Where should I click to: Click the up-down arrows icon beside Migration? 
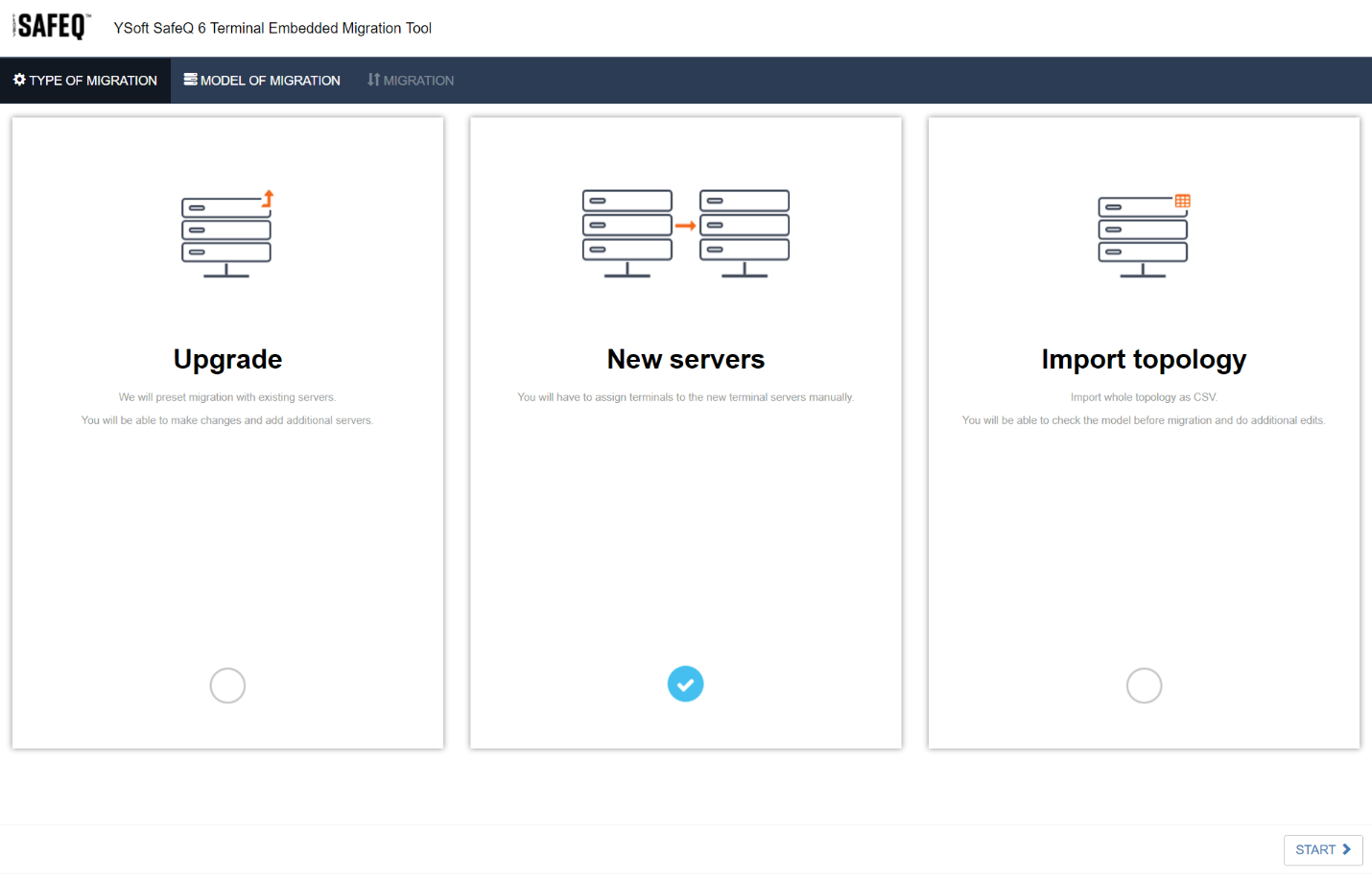point(373,80)
